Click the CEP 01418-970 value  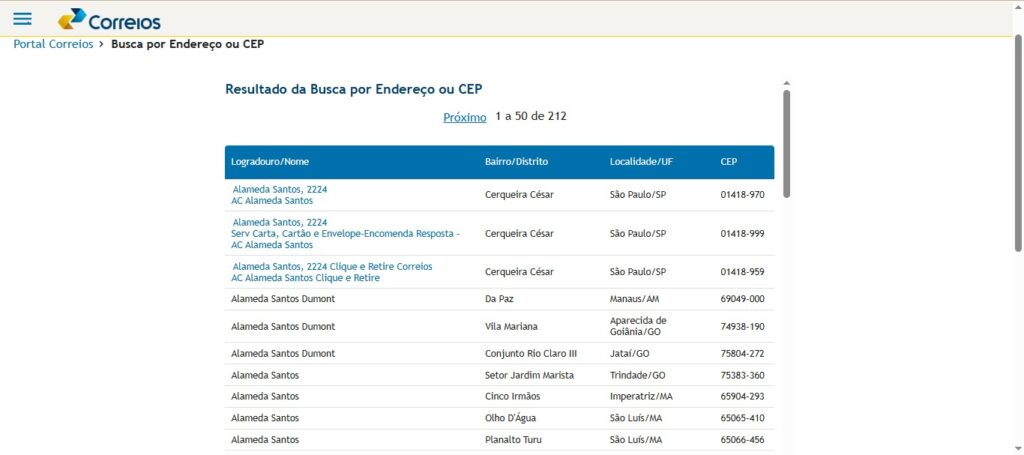(742, 195)
